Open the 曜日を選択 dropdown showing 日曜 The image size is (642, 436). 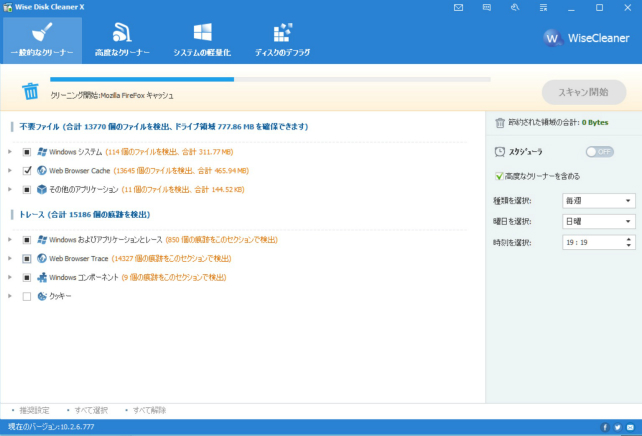(598, 221)
